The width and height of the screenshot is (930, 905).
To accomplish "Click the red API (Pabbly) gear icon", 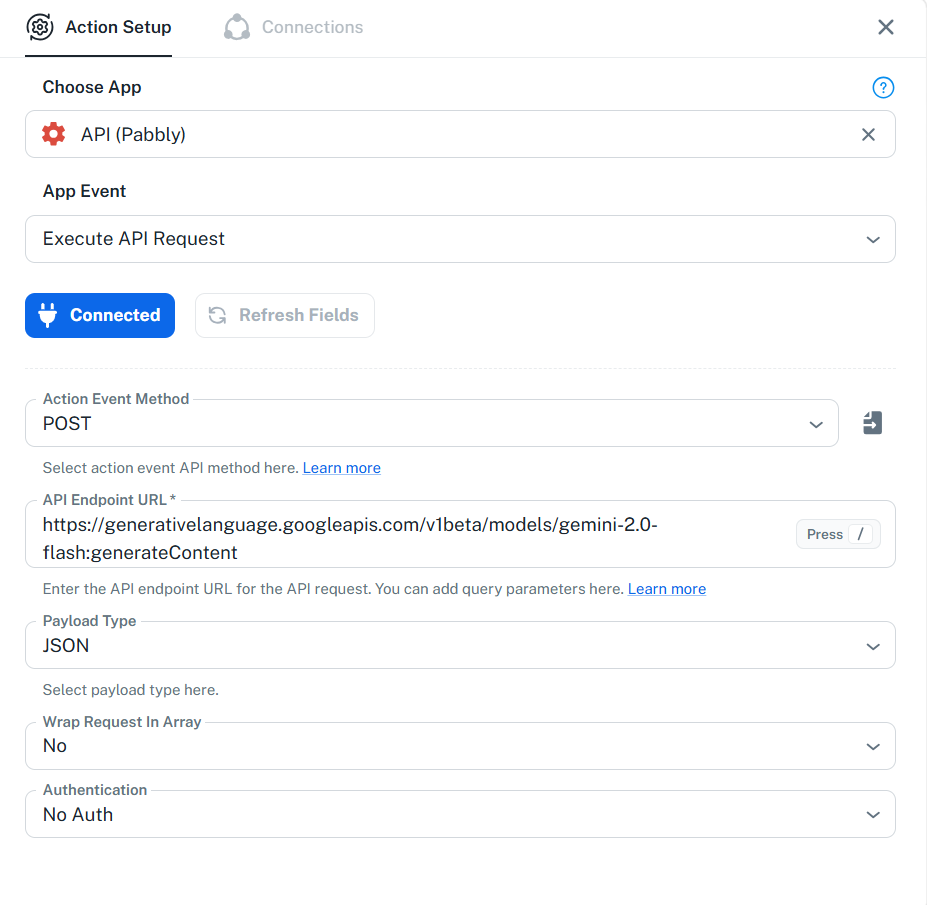I will pyautogui.click(x=53, y=135).
